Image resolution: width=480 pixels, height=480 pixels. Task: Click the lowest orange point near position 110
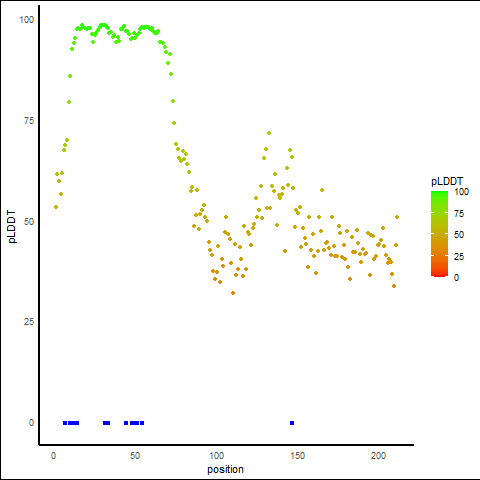233,293
